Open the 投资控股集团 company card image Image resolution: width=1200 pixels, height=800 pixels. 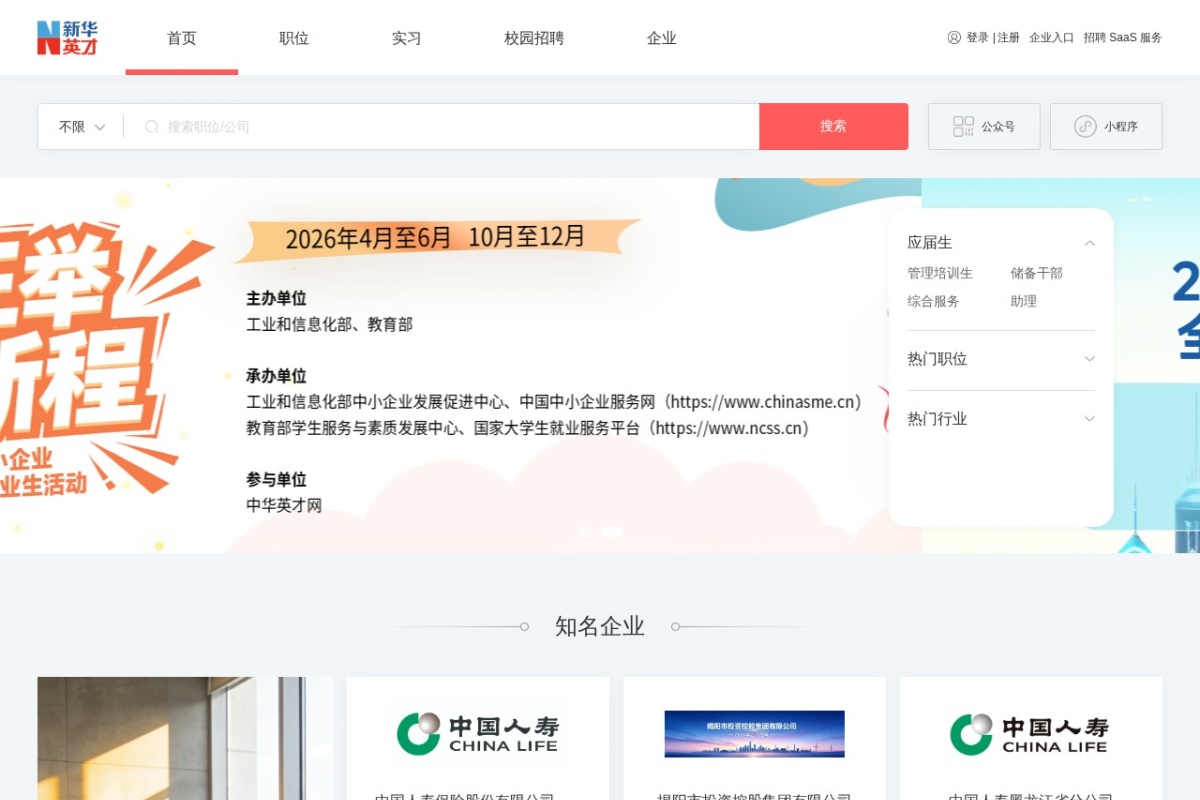coord(755,734)
